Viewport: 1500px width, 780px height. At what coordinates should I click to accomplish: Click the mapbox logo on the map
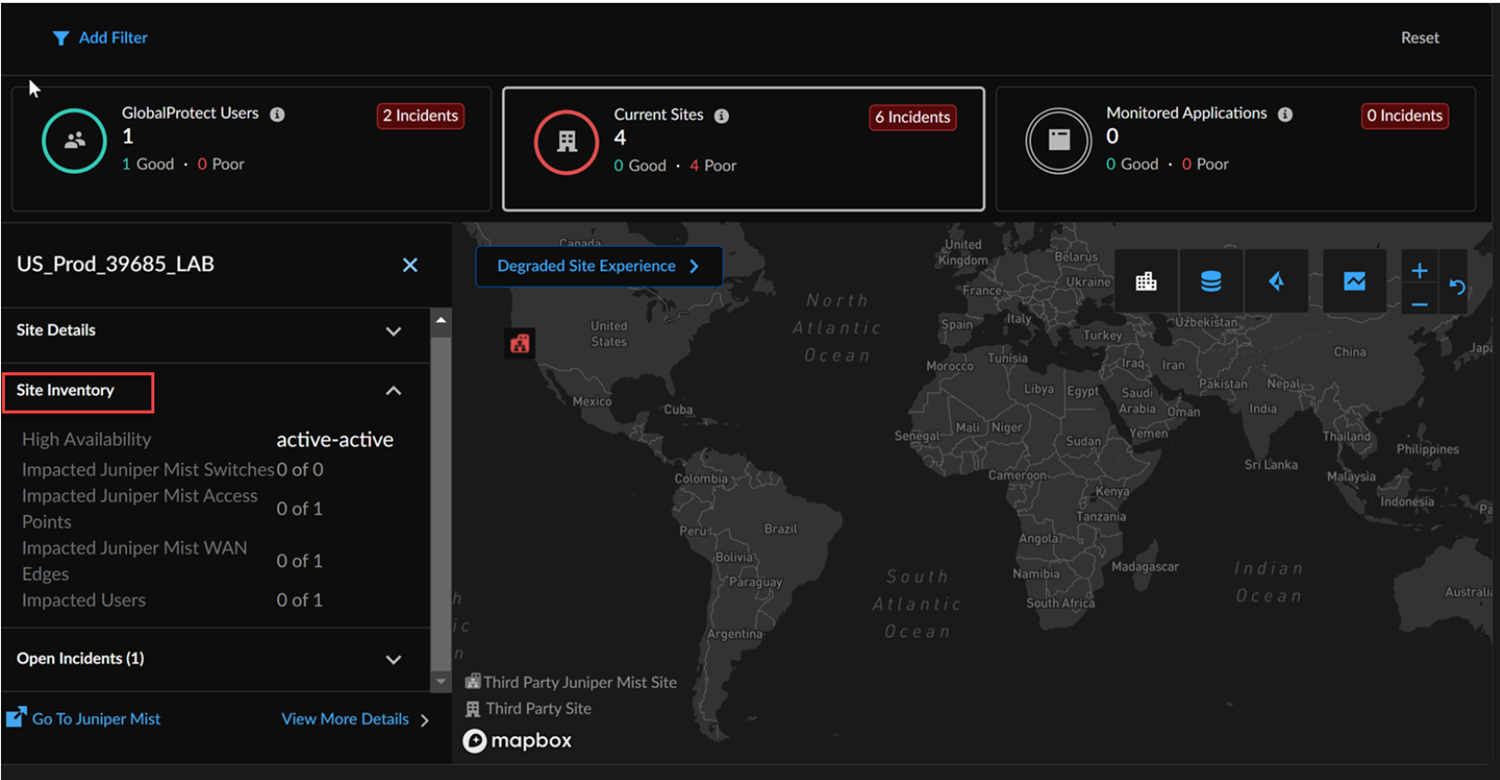click(517, 741)
